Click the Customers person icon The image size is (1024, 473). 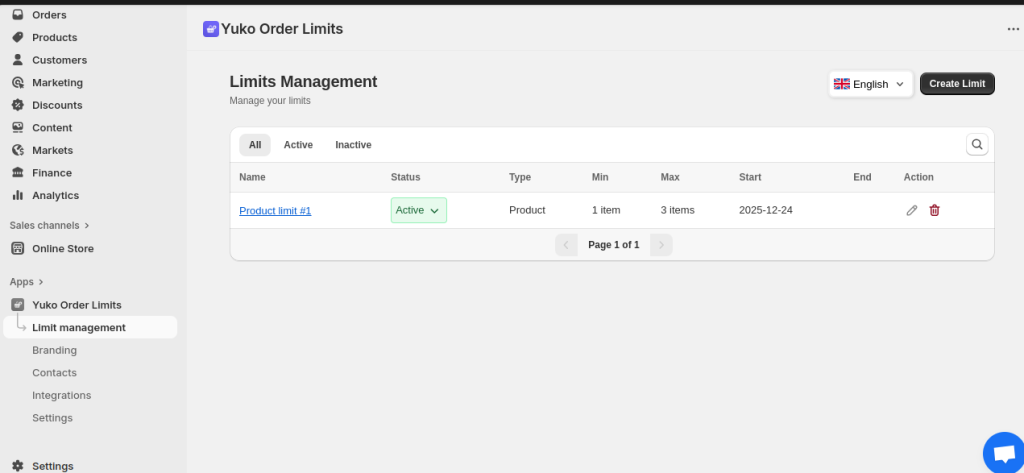[x=18, y=59]
